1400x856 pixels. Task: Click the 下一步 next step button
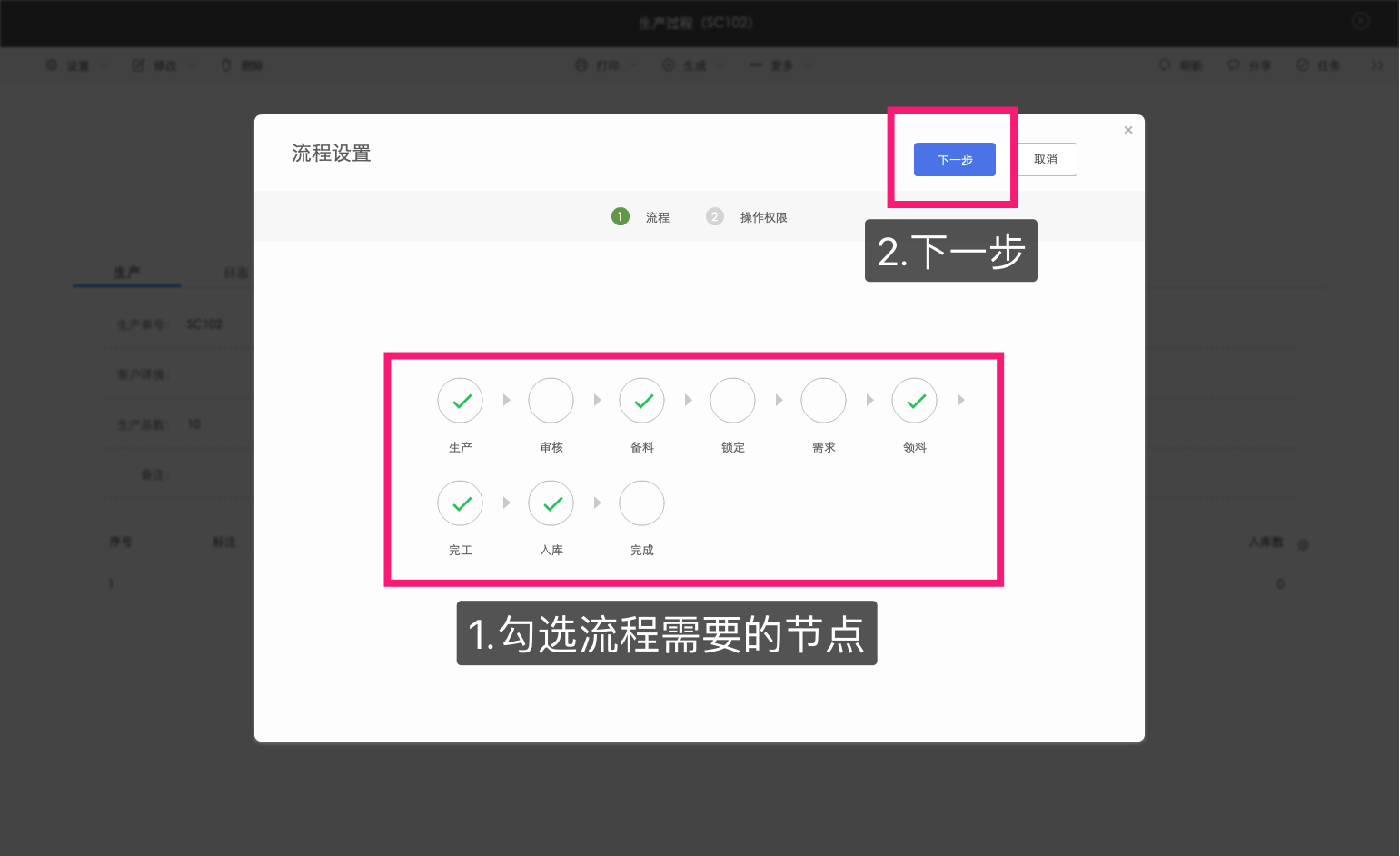pyautogui.click(x=954, y=159)
